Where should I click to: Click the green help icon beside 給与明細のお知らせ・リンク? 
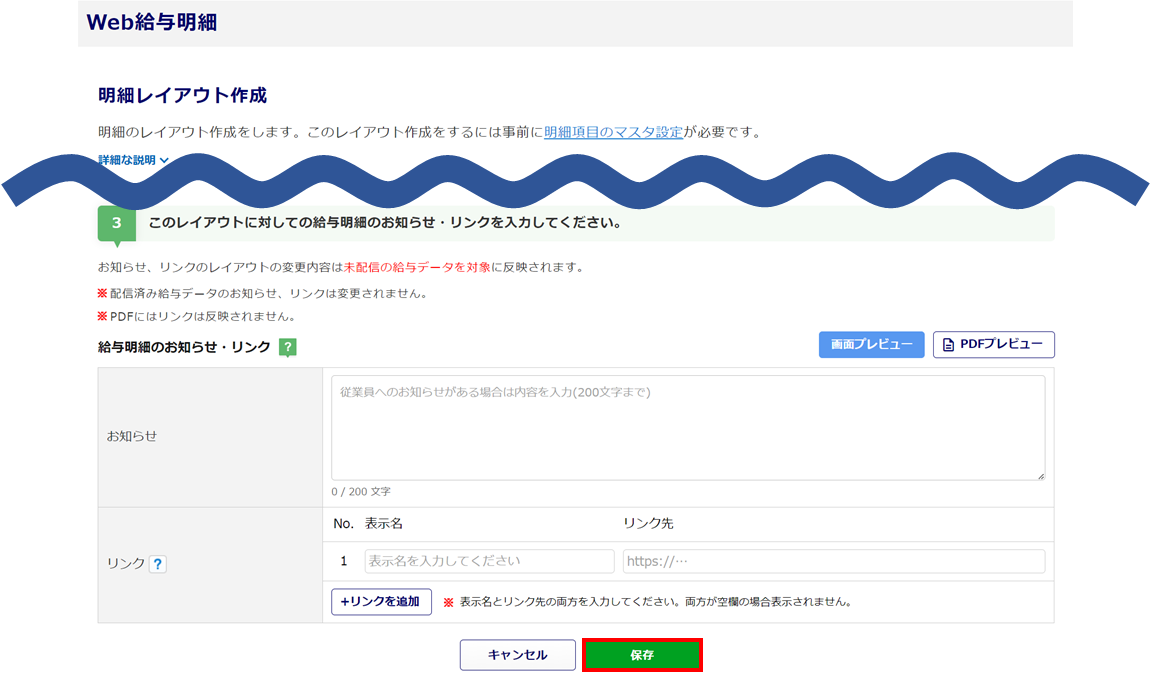(288, 347)
